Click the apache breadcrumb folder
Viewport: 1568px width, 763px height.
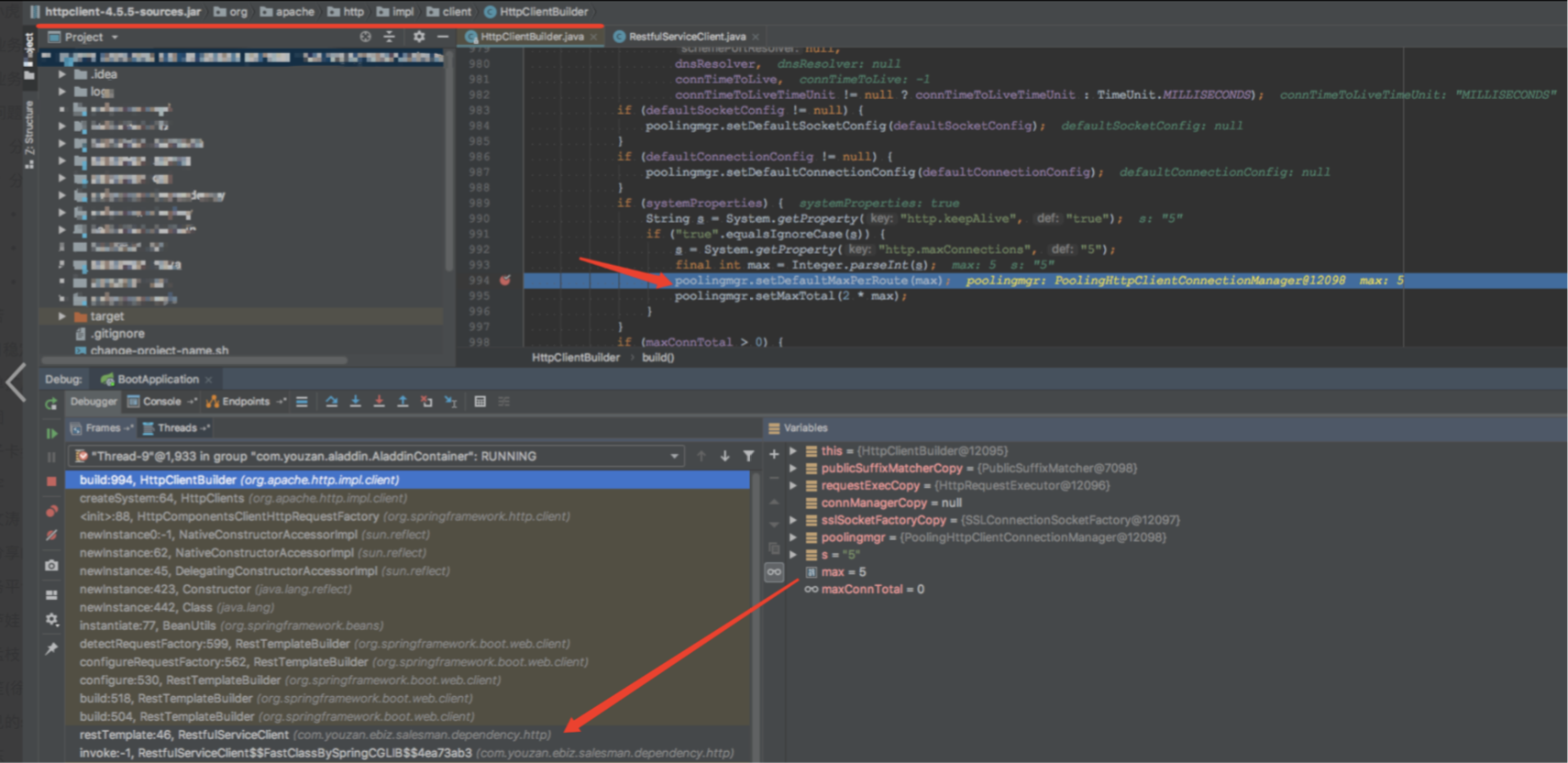click(287, 12)
